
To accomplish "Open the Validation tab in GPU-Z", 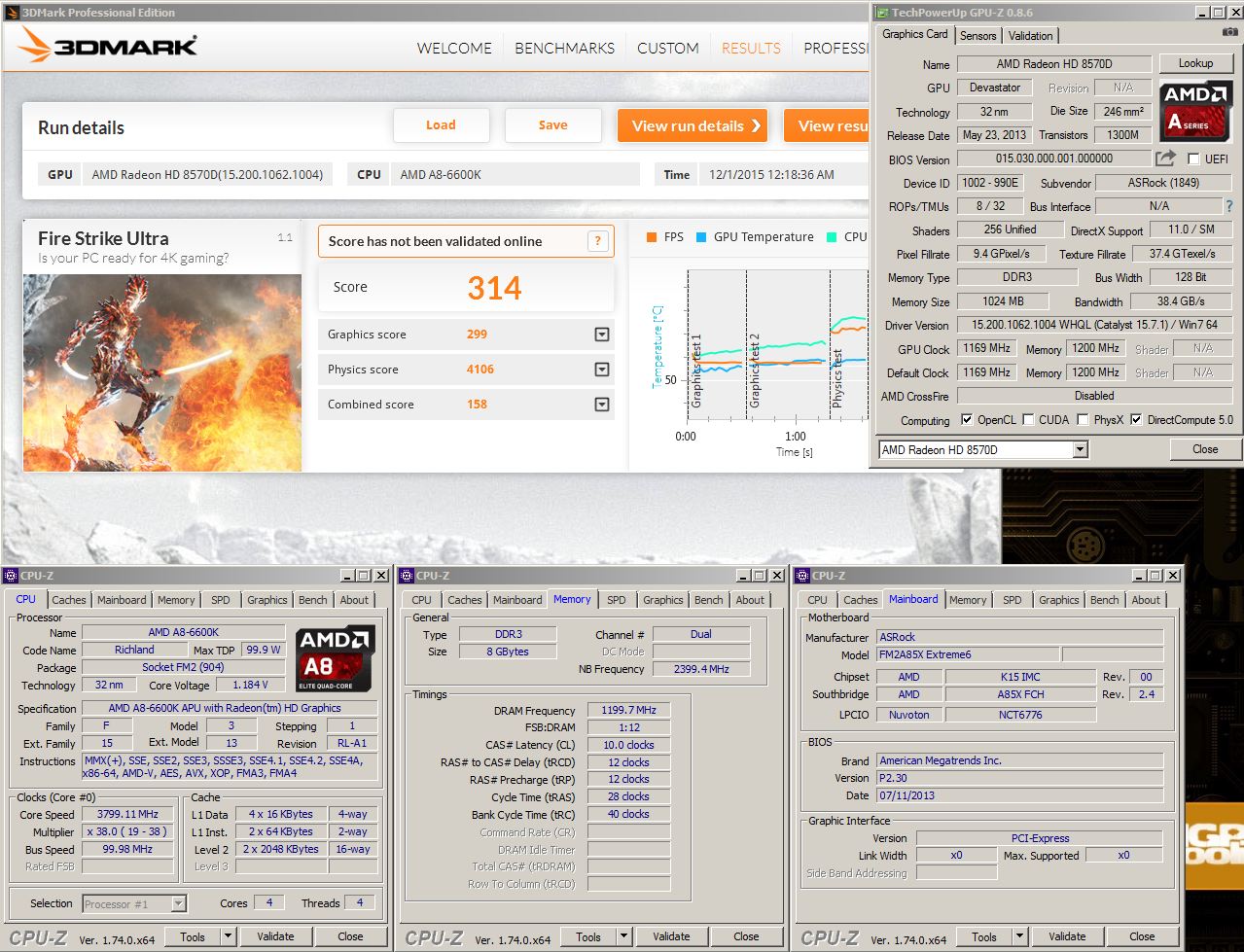I will 1030,36.
